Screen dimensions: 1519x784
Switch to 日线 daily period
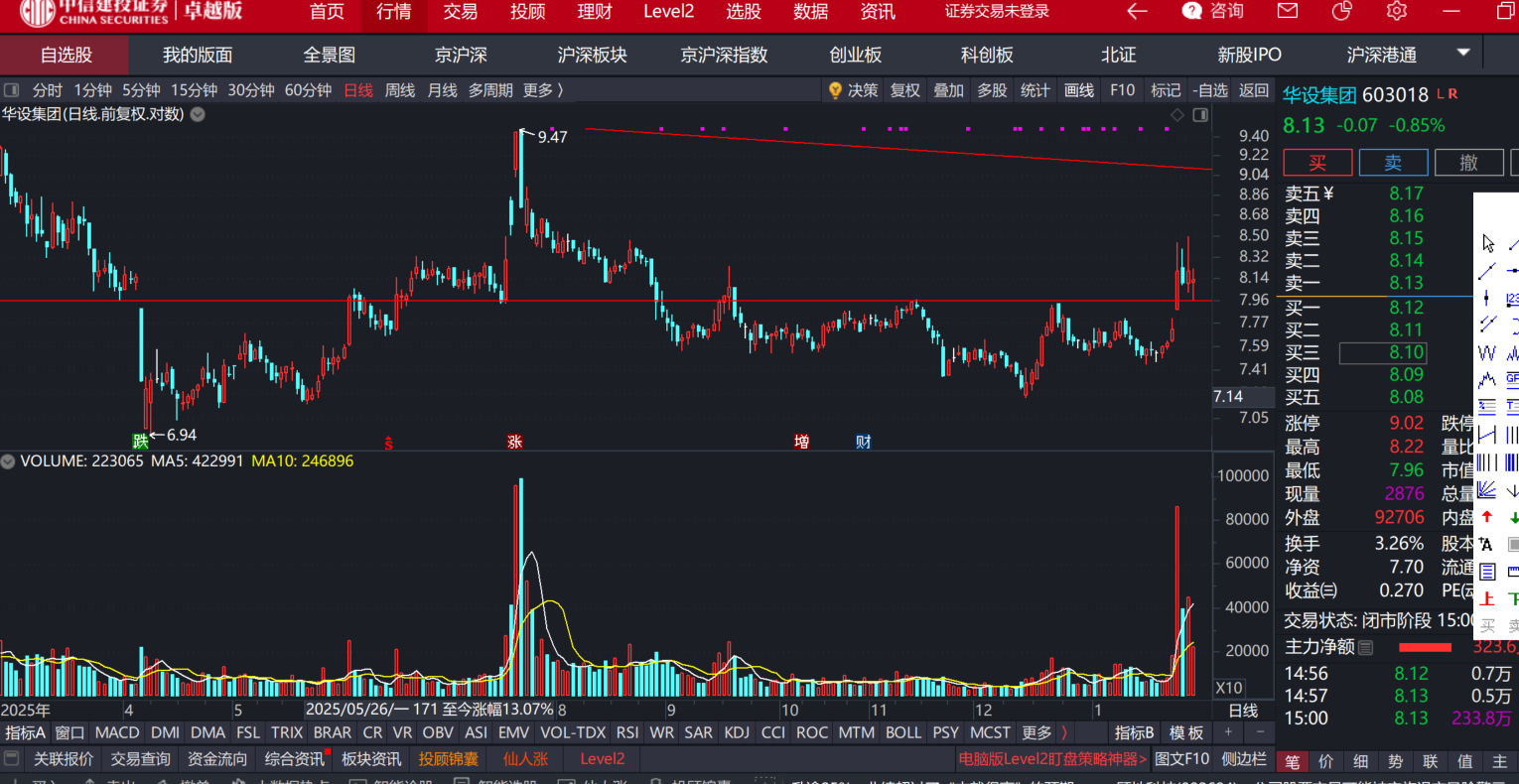358,90
